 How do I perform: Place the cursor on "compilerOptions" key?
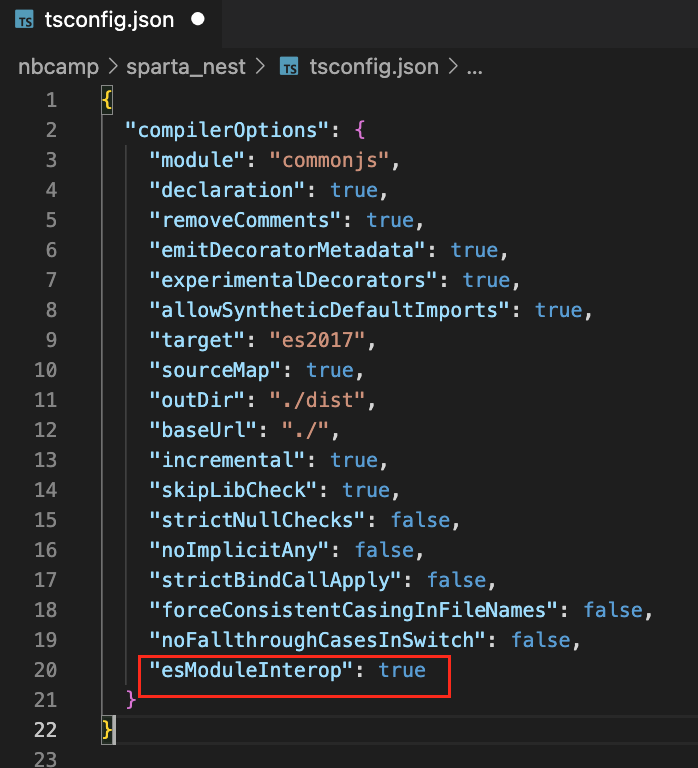tap(226, 130)
